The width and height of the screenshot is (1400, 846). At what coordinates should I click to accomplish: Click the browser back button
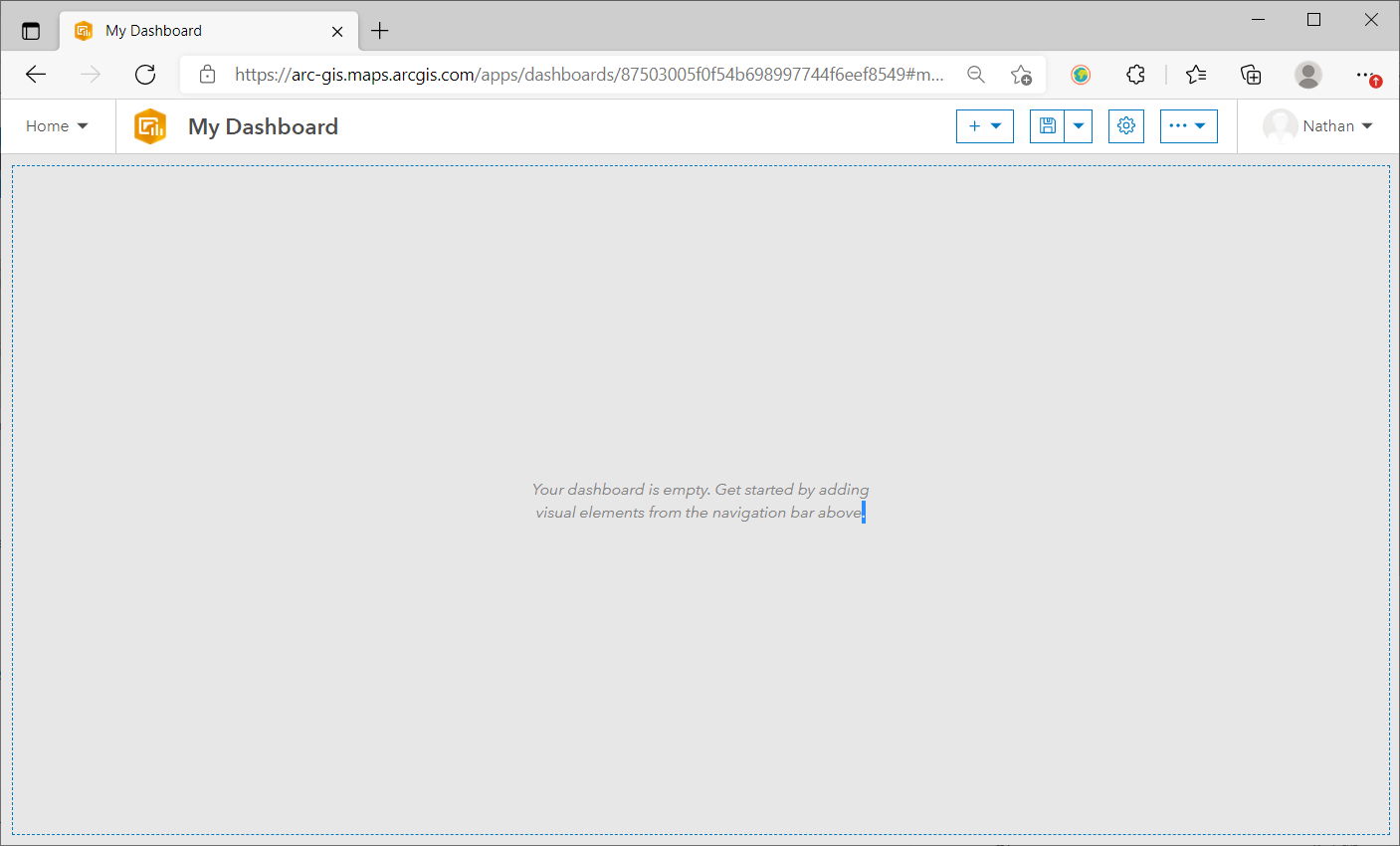(36, 75)
